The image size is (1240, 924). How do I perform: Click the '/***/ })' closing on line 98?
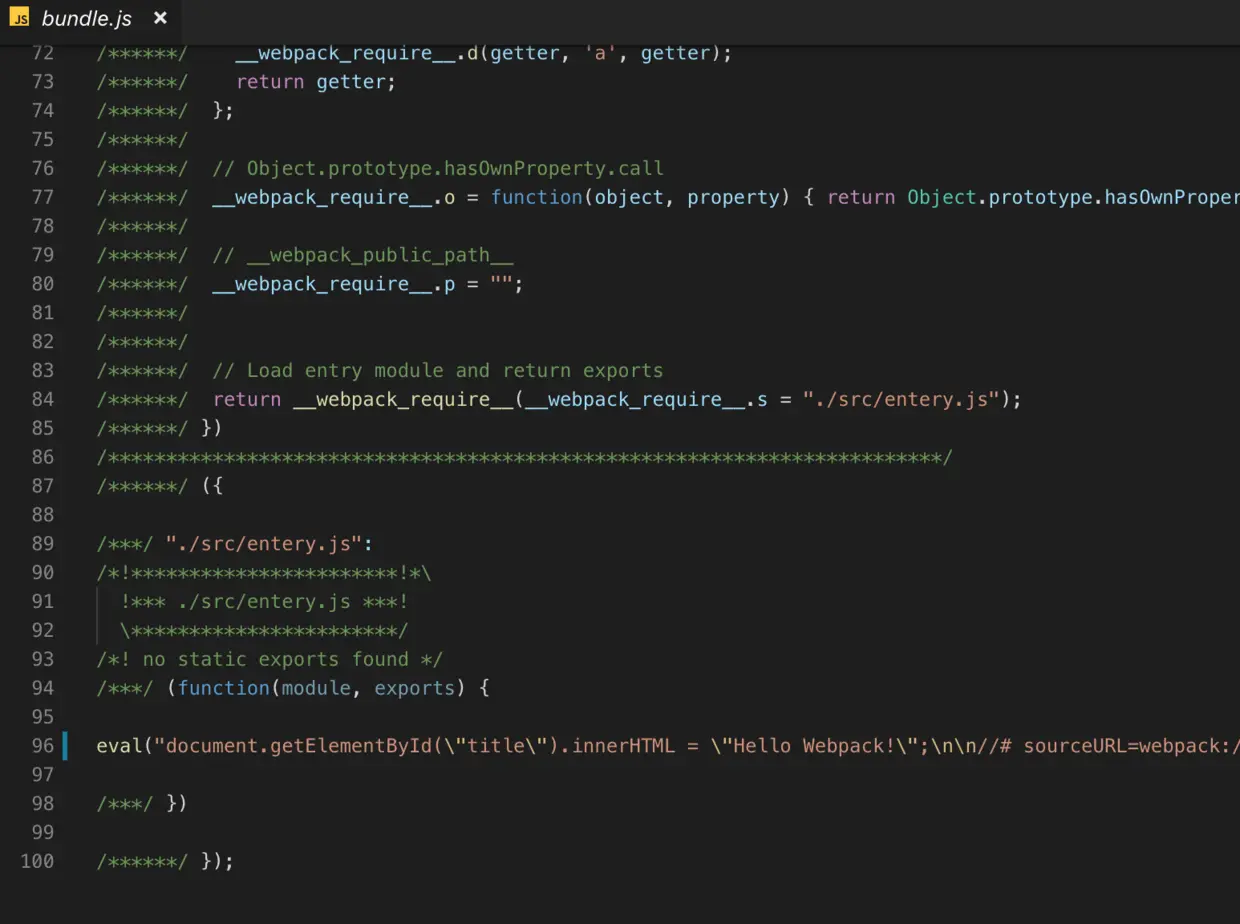(x=142, y=804)
